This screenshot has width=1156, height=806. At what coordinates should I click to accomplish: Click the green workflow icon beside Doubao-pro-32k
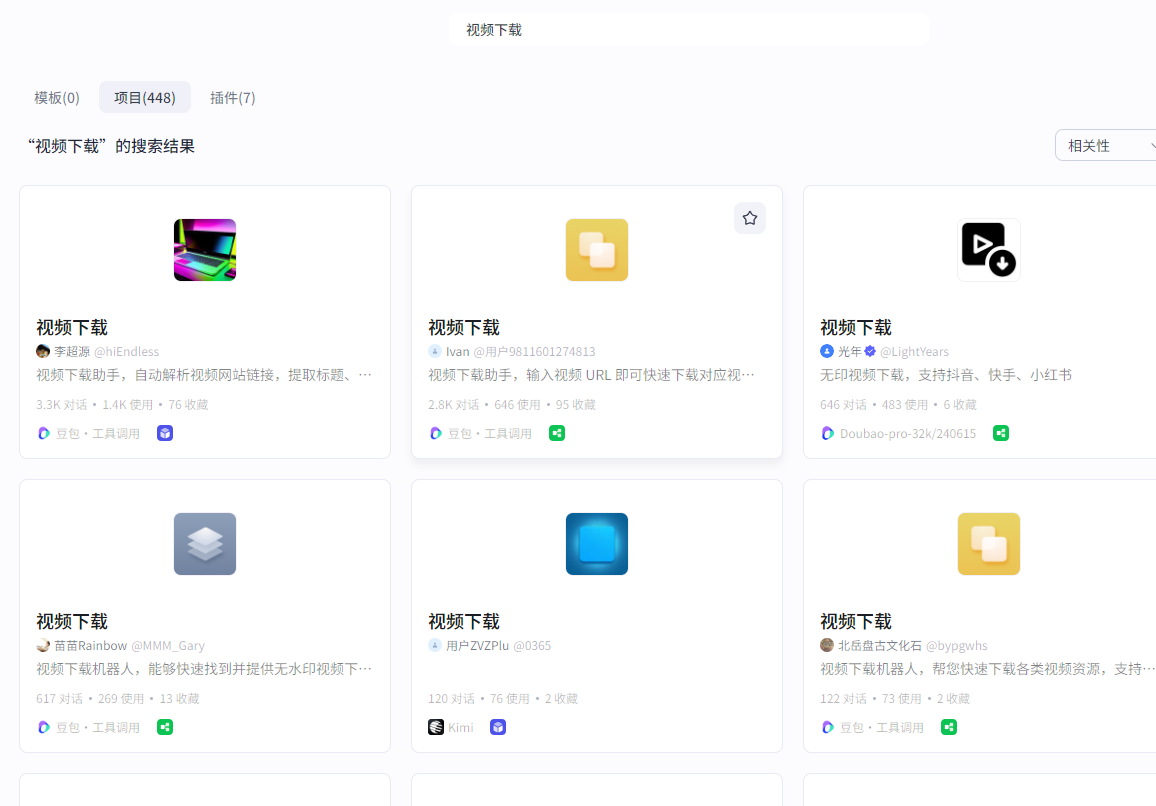click(x=1001, y=433)
